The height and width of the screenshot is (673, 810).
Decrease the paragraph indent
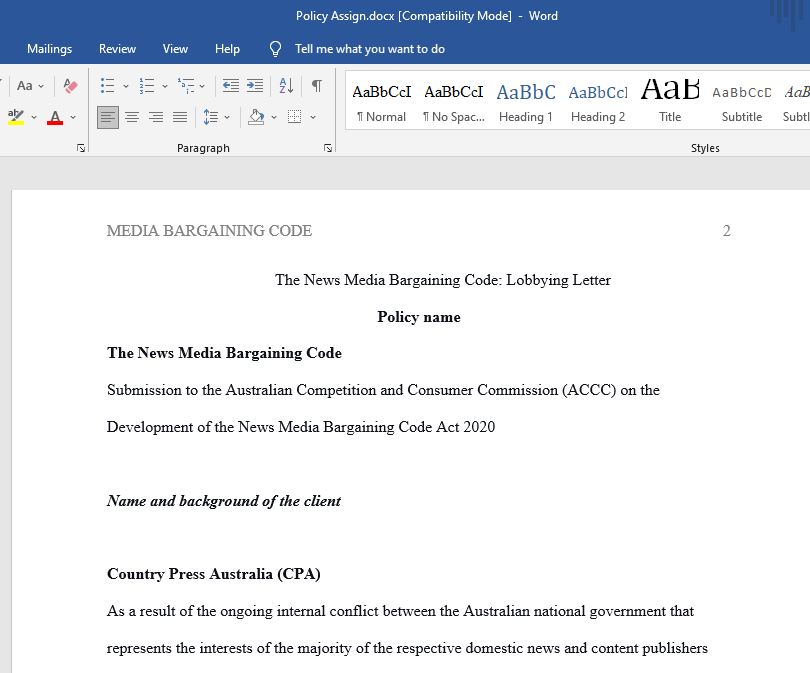230,86
